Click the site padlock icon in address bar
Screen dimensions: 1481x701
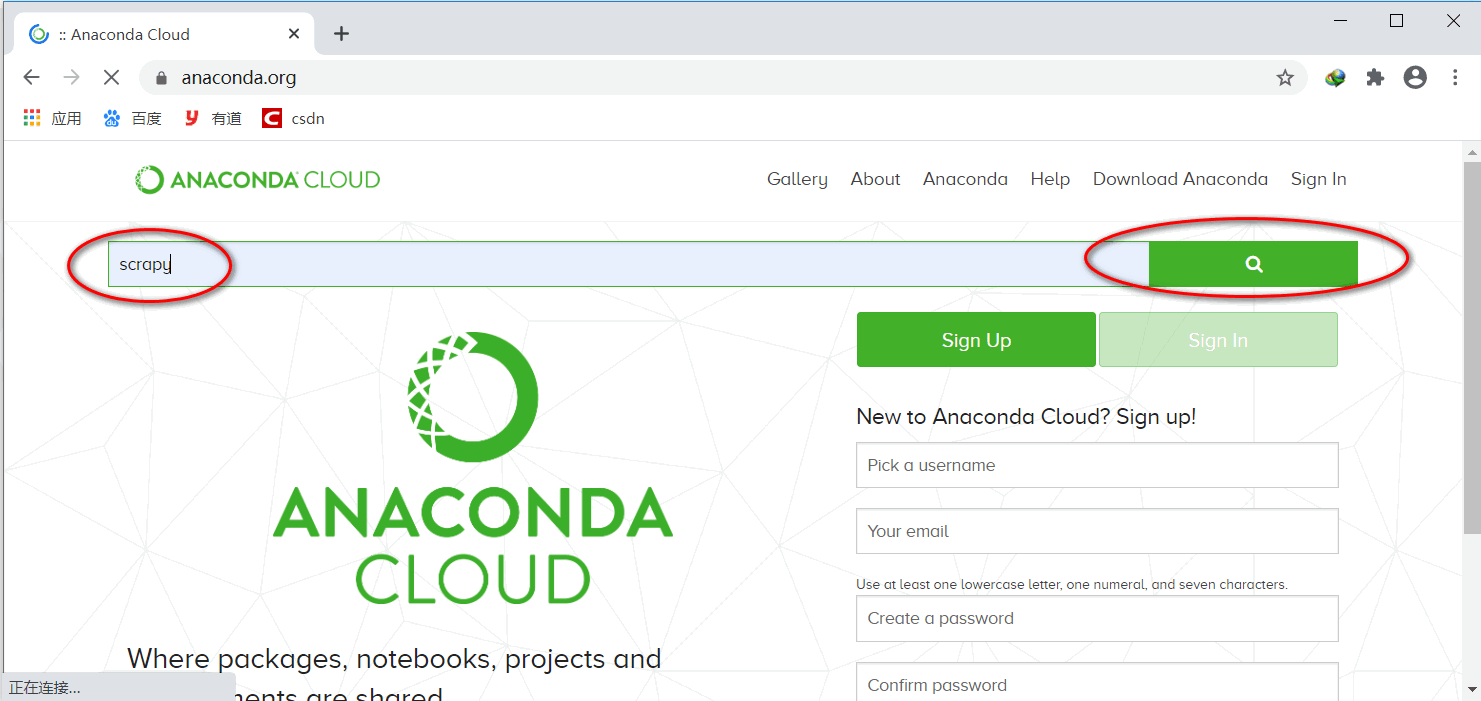point(161,78)
